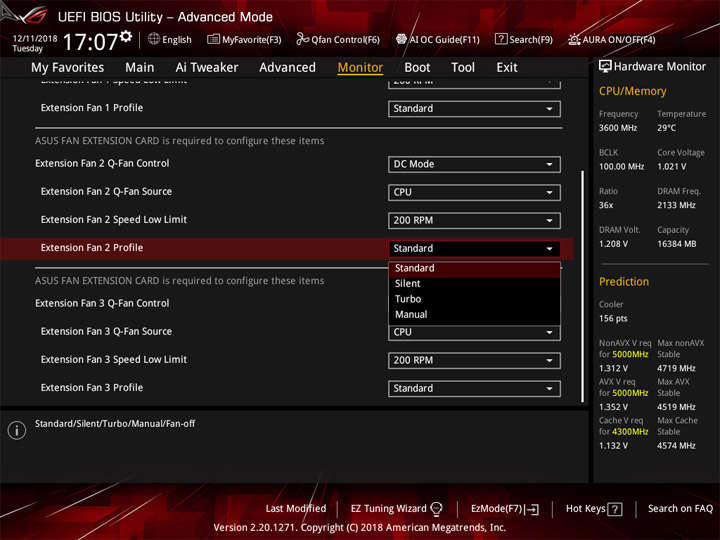Image resolution: width=720 pixels, height=540 pixels.
Task: Select the Monitor tab
Action: (360, 68)
